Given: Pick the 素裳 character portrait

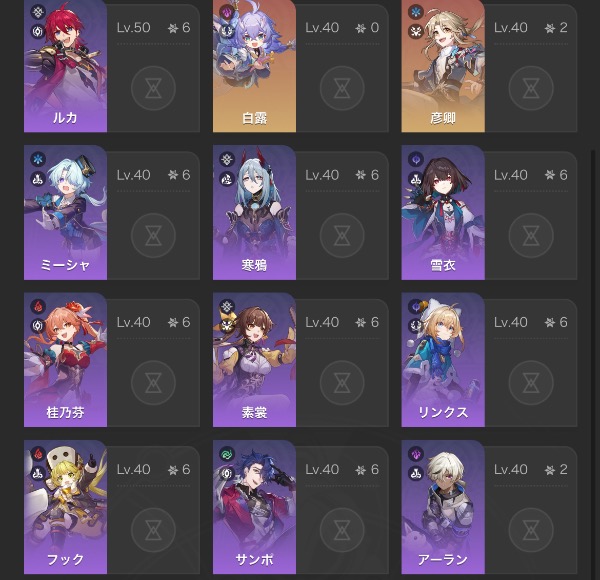Looking at the screenshot, I should pyautogui.click(x=254, y=360).
